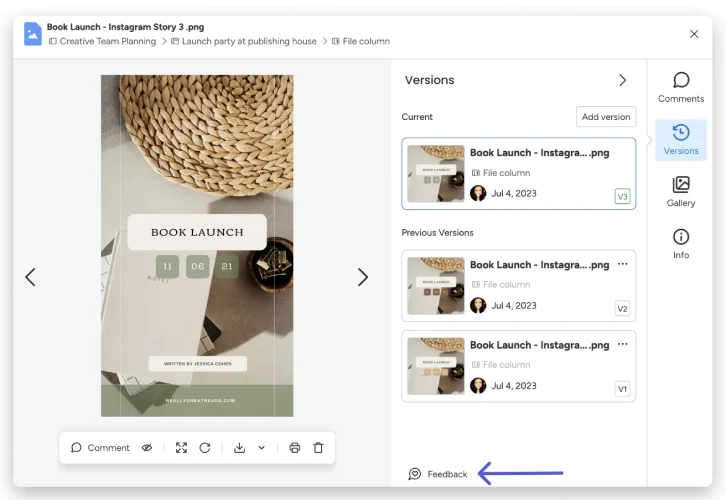Open the download options dropdown arrow
Screen dimensions: 726x500
(262, 448)
